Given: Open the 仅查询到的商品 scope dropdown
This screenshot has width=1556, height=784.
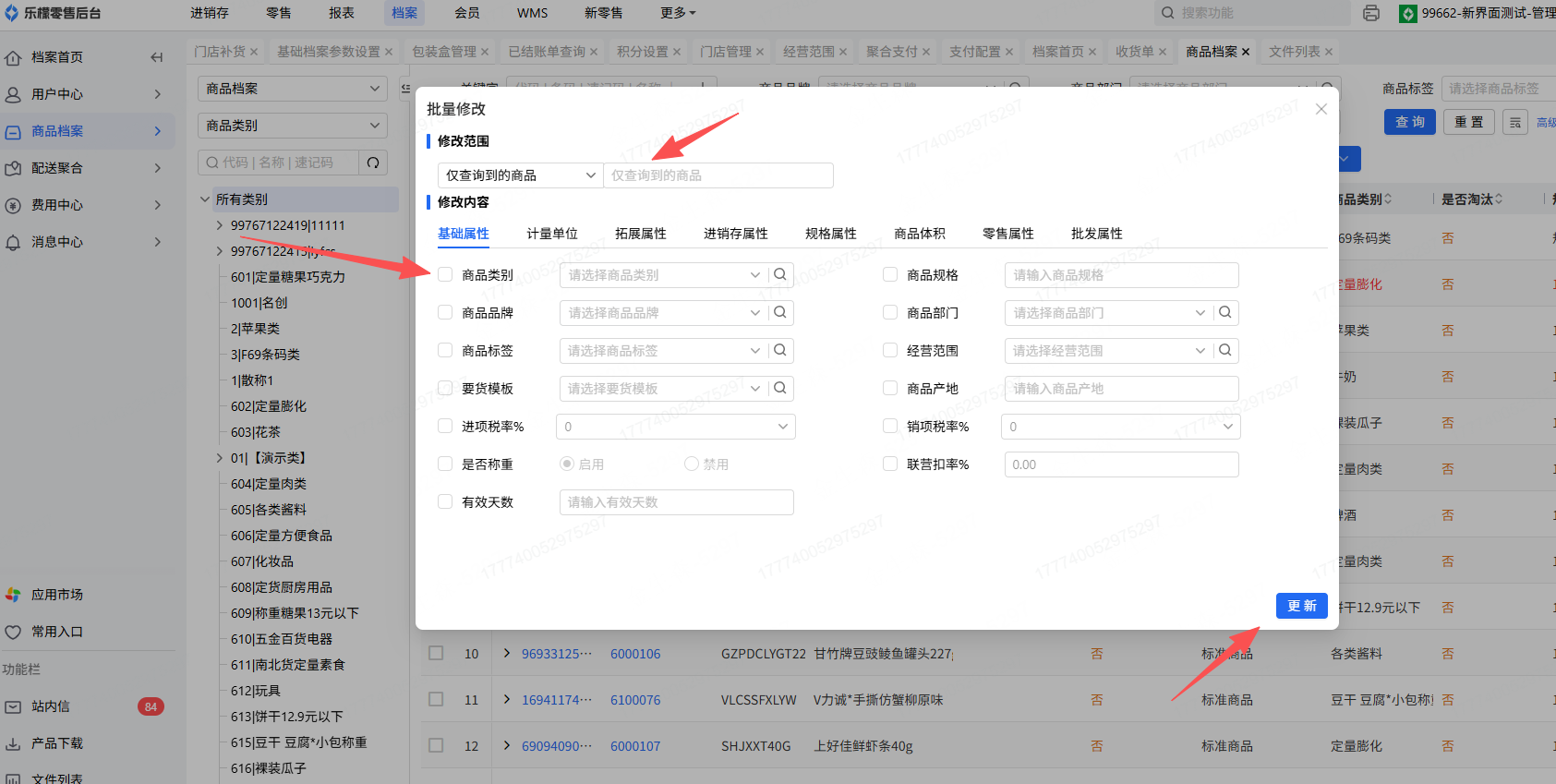Looking at the screenshot, I should 520,175.
